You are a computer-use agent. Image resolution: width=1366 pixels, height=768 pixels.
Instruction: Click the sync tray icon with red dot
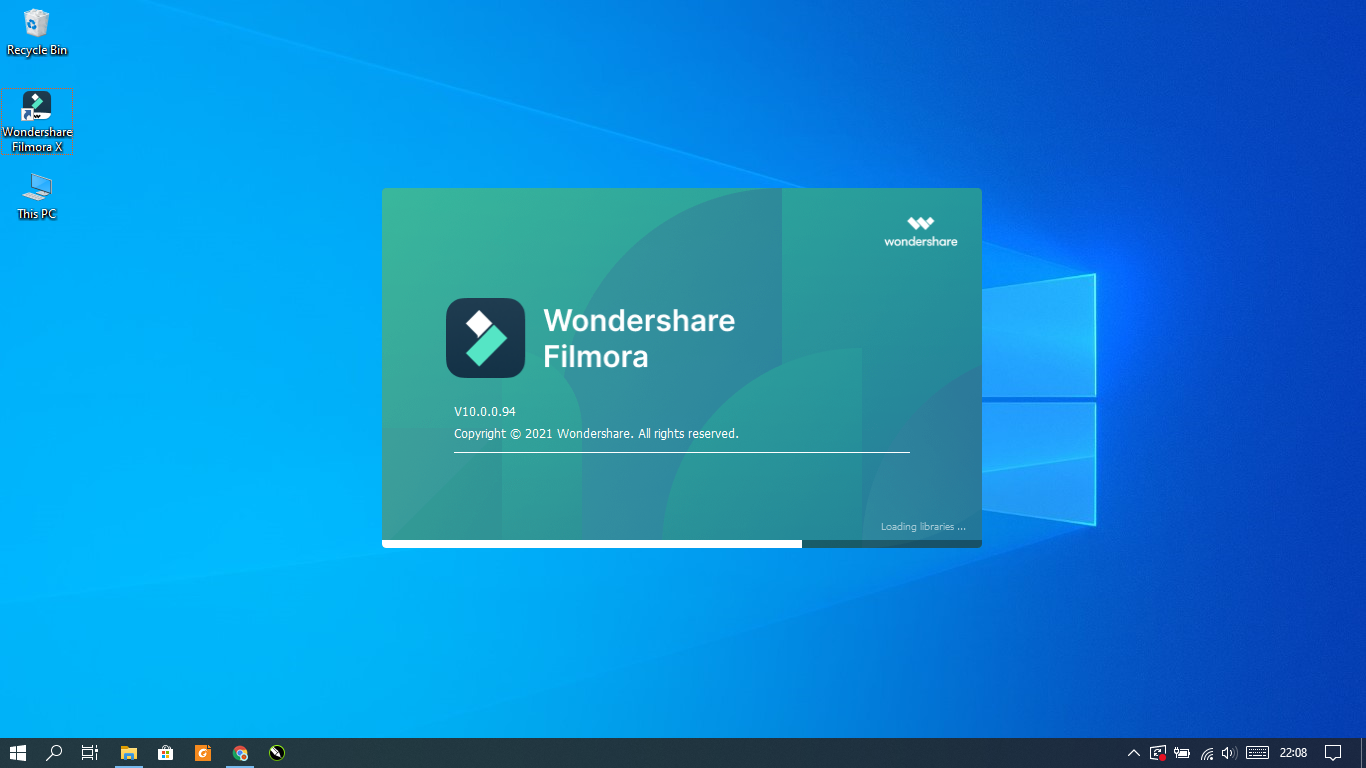tap(1158, 753)
